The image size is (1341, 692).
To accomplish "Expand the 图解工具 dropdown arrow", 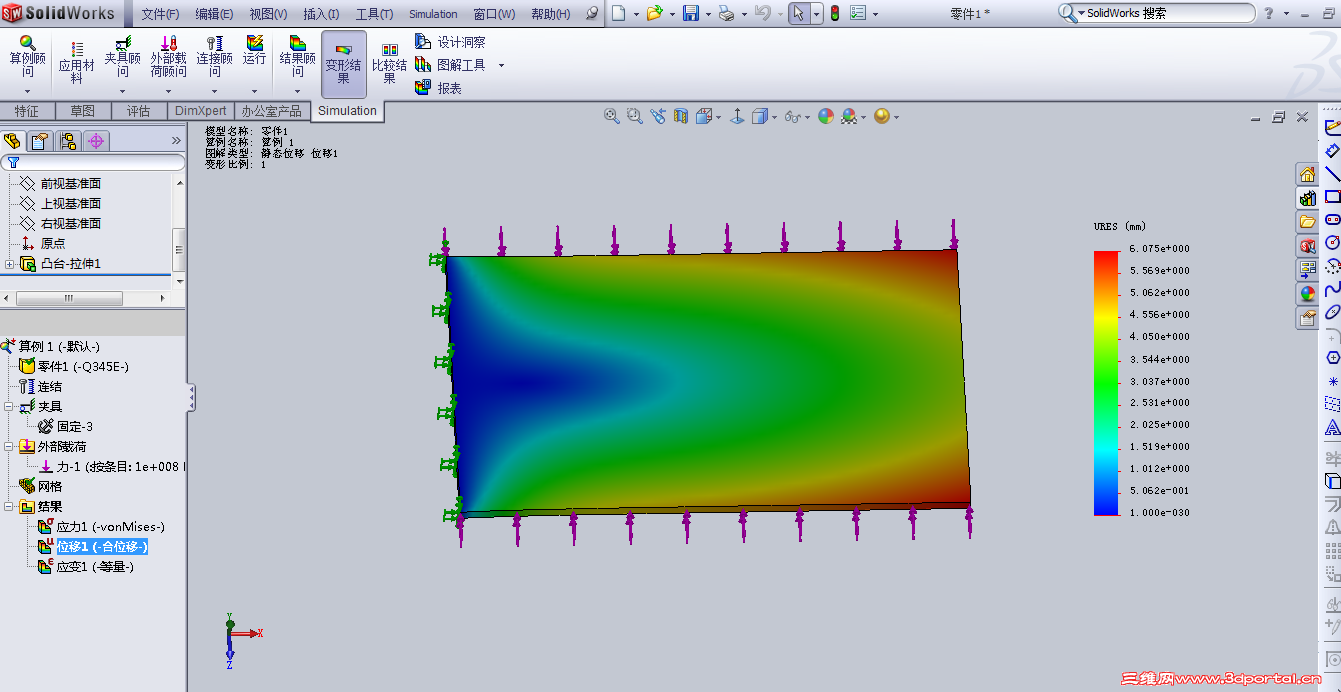I will (x=501, y=66).
